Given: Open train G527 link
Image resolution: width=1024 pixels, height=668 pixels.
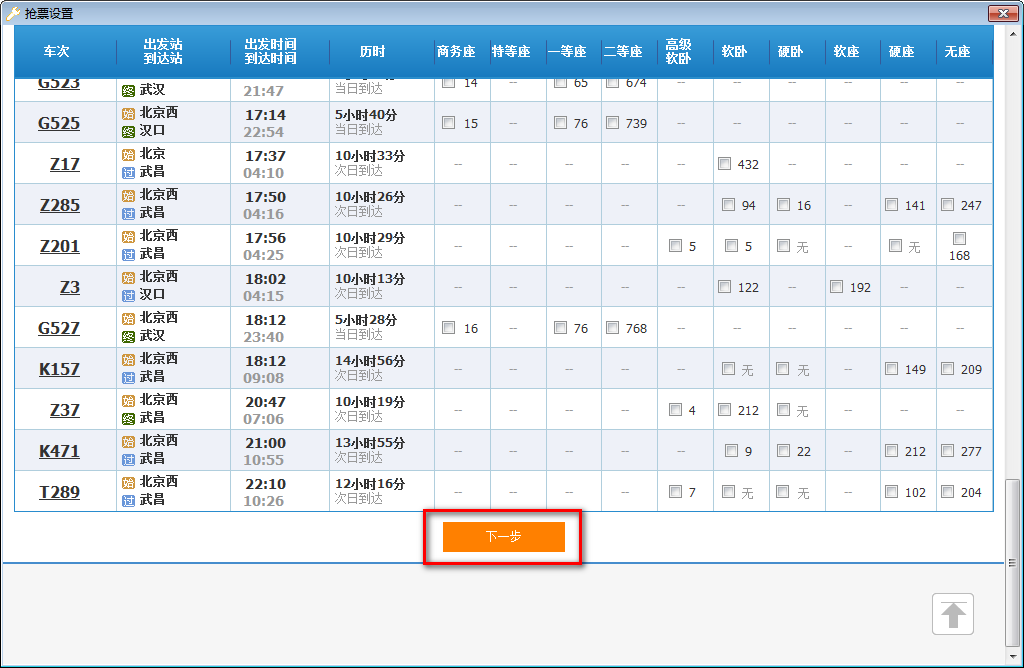Looking at the screenshot, I should pyautogui.click(x=59, y=328).
